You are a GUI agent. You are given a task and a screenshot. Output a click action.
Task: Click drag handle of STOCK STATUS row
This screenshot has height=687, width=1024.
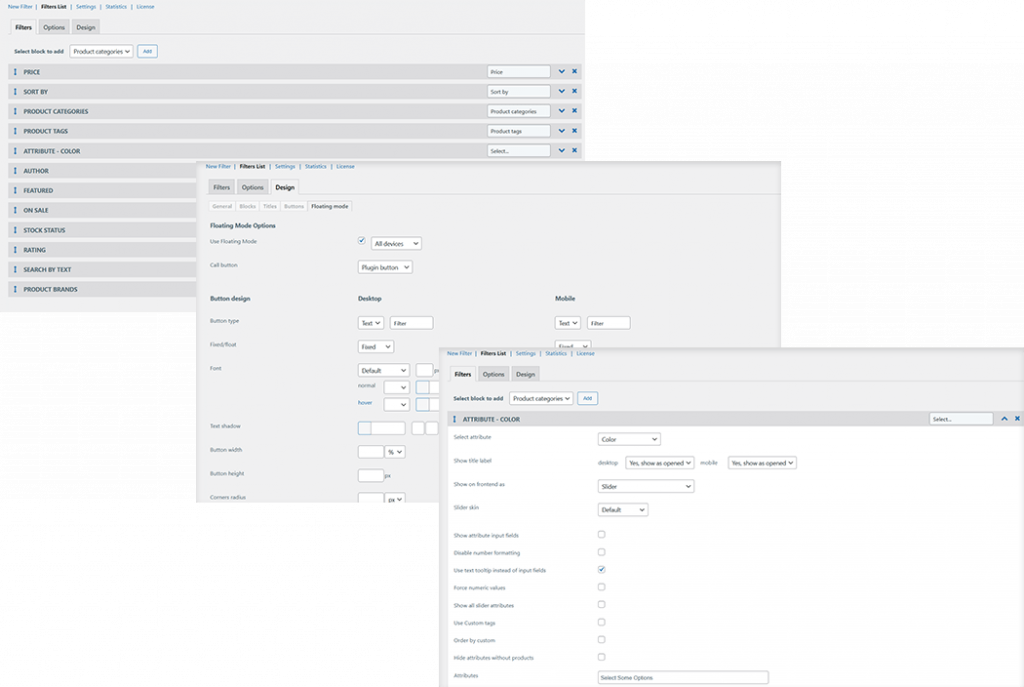pyautogui.click(x=15, y=230)
